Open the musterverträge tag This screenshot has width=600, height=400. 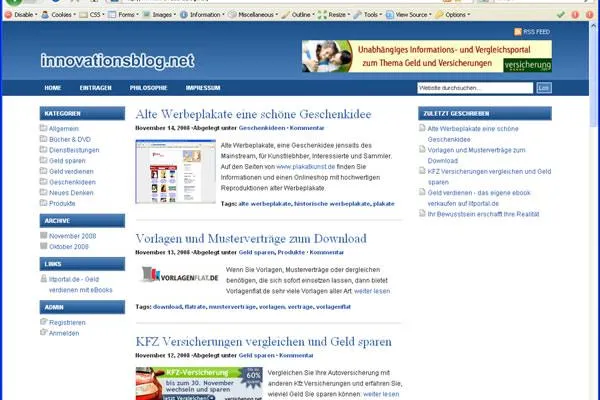pos(232,307)
